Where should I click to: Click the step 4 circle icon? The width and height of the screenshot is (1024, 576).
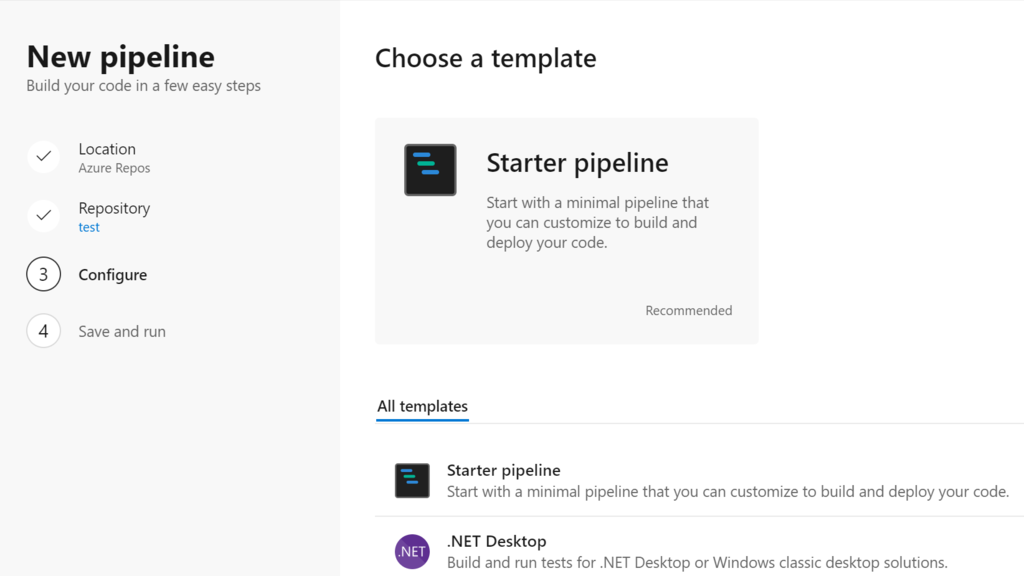click(43, 331)
